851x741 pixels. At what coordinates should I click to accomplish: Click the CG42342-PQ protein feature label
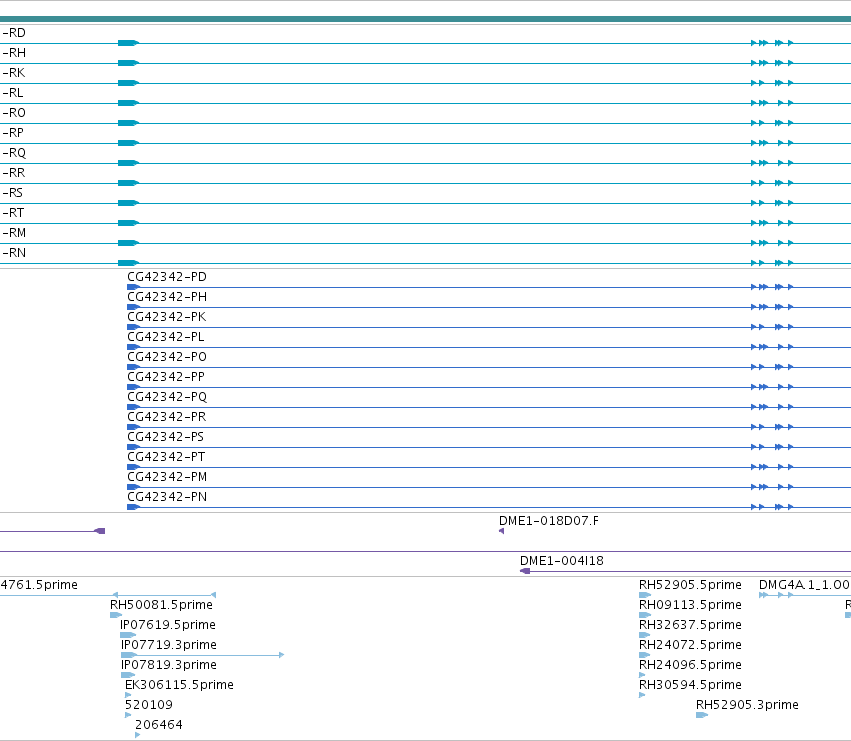pyautogui.click(x=167, y=397)
